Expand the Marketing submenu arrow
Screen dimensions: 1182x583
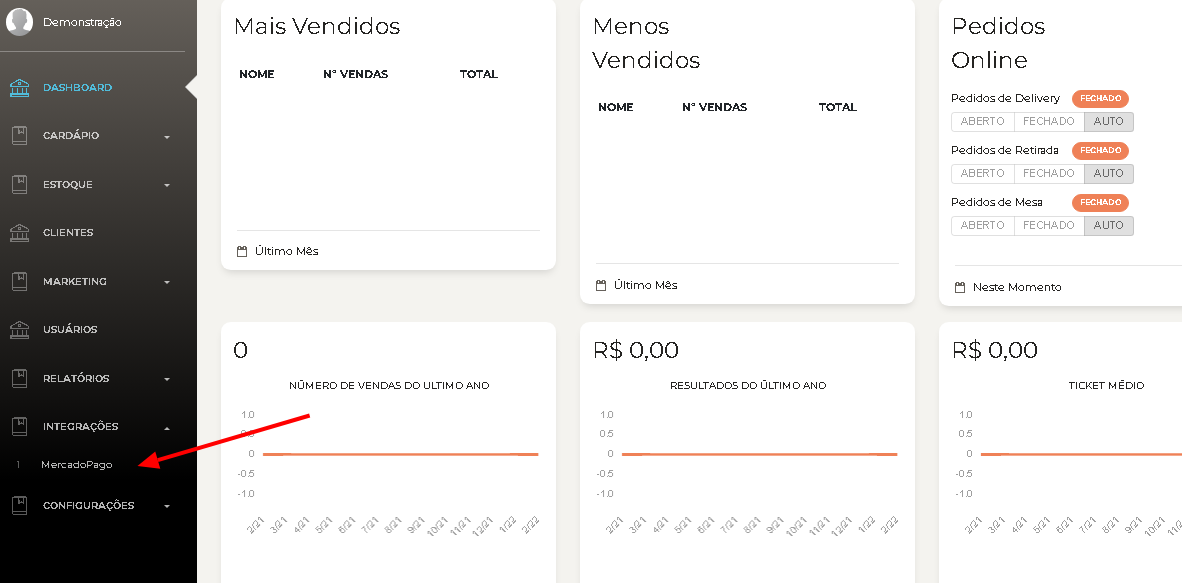pos(167,283)
